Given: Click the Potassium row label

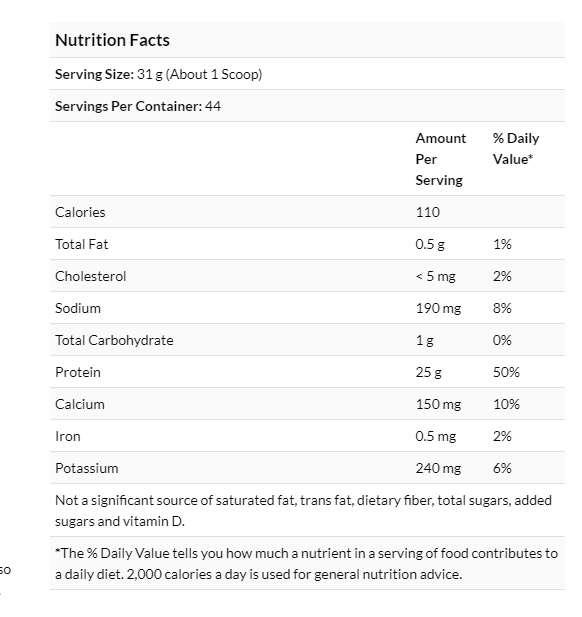Looking at the screenshot, I should [x=87, y=468].
